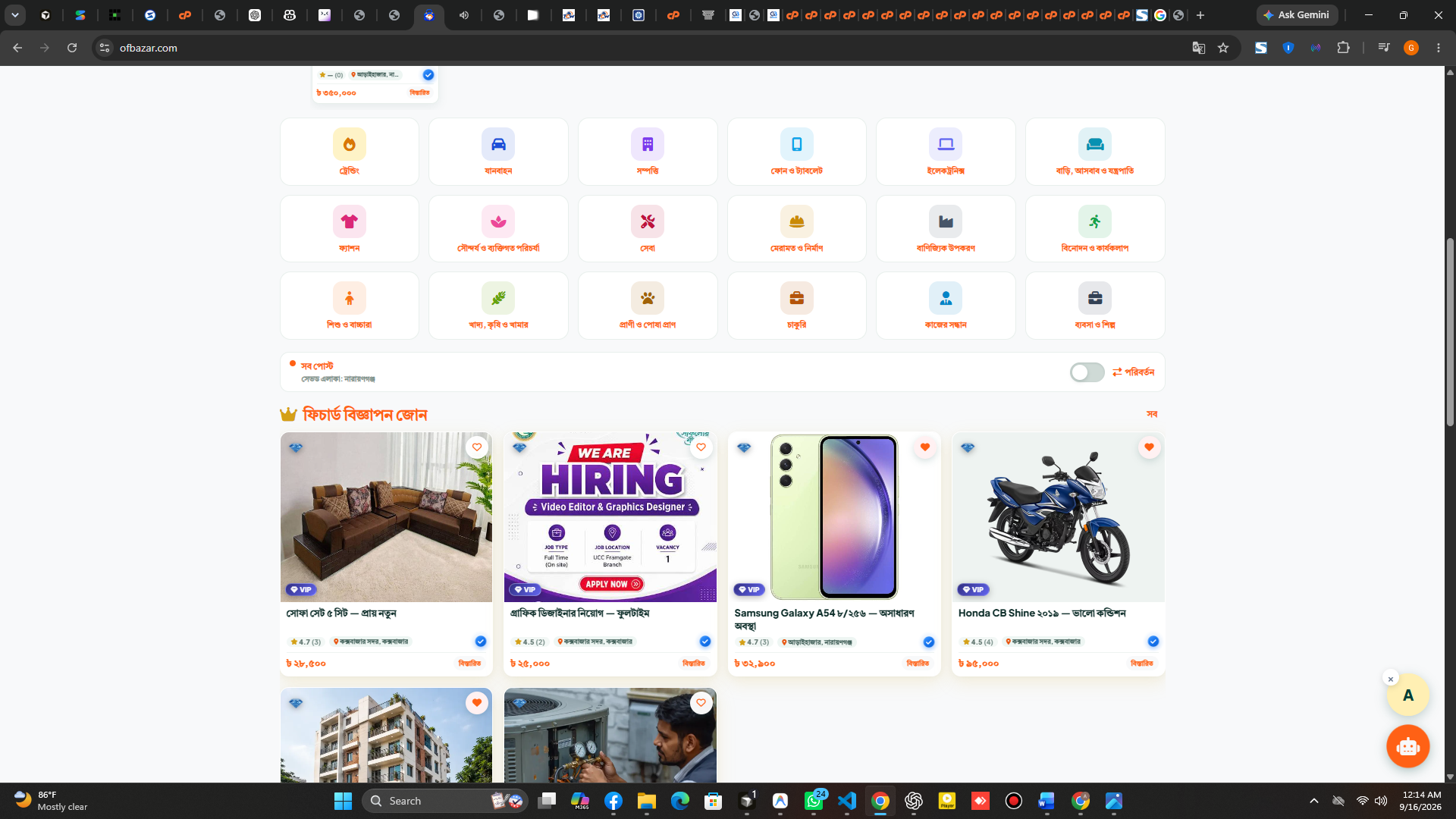Favorite the hiring ad listing heart
1456x819 pixels.
coord(701,447)
